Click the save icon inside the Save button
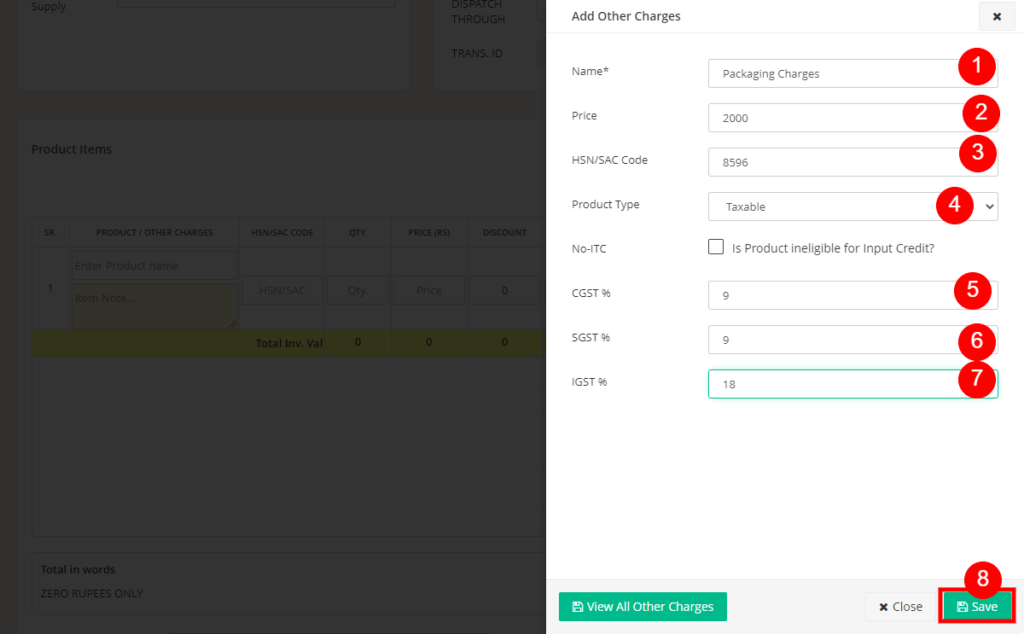 click(964, 606)
